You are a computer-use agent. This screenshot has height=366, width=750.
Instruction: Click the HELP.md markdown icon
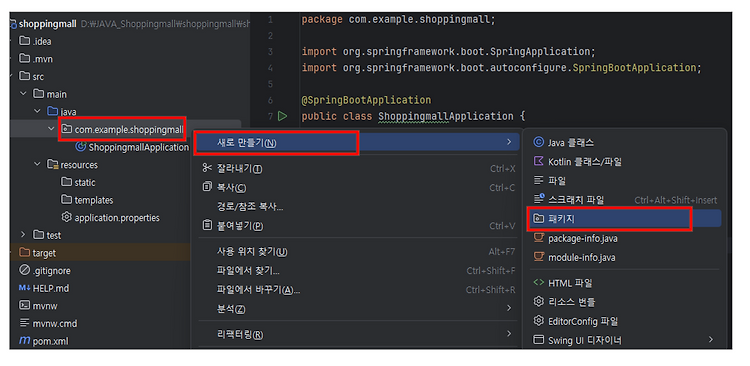pyautogui.click(x=24, y=288)
